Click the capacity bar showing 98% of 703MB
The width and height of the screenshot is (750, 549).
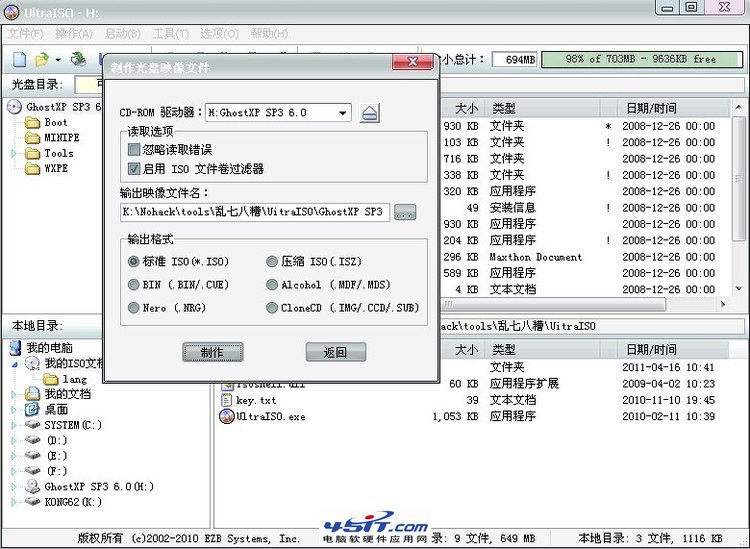tap(642, 59)
